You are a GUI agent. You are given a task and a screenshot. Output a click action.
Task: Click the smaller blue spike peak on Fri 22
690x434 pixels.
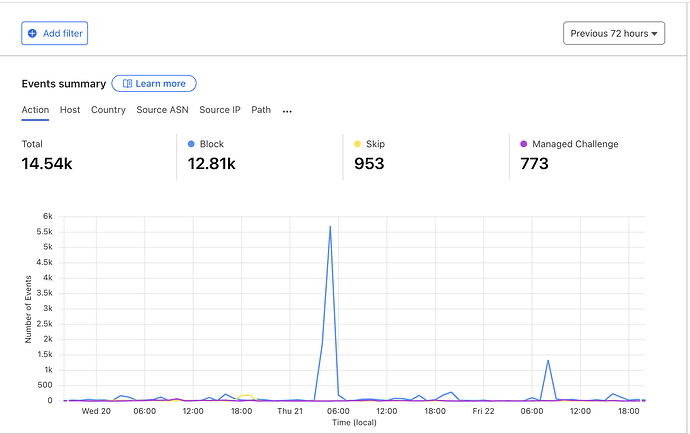(x=548, y=360)
